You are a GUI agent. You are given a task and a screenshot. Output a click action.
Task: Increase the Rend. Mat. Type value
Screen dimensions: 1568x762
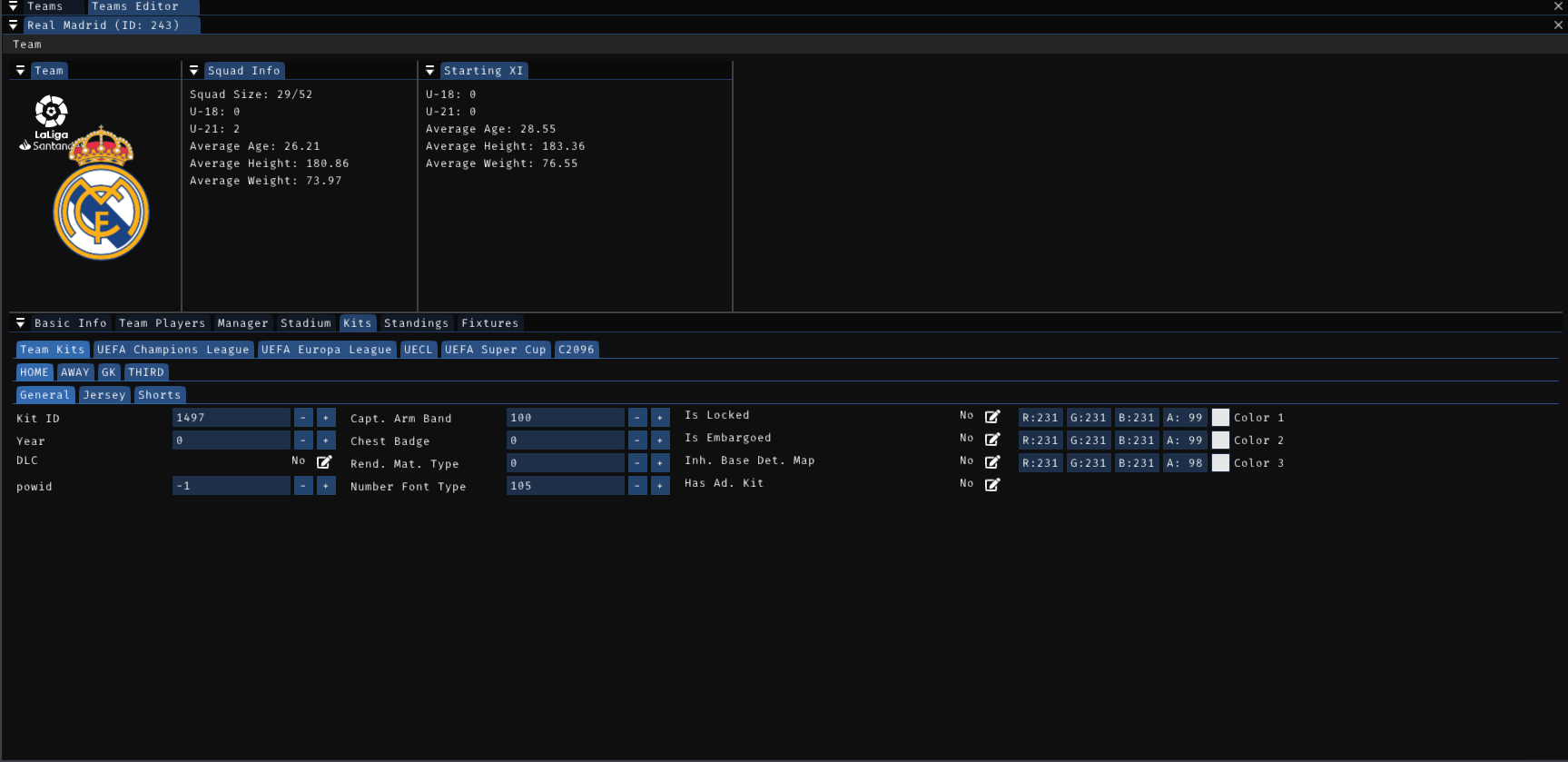click(660, 463)
